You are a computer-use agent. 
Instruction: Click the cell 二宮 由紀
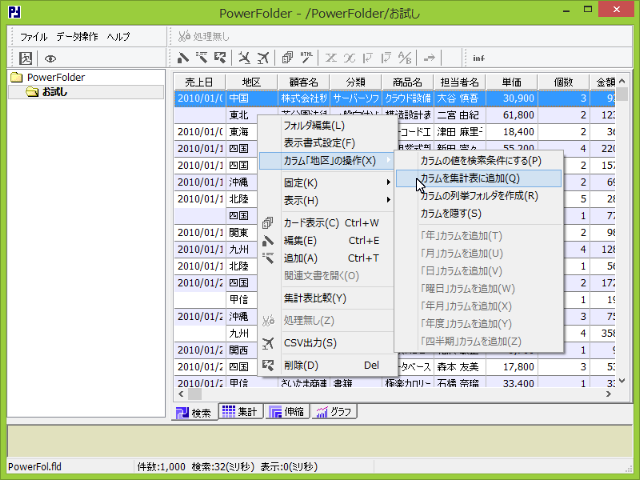coord(460,115)
